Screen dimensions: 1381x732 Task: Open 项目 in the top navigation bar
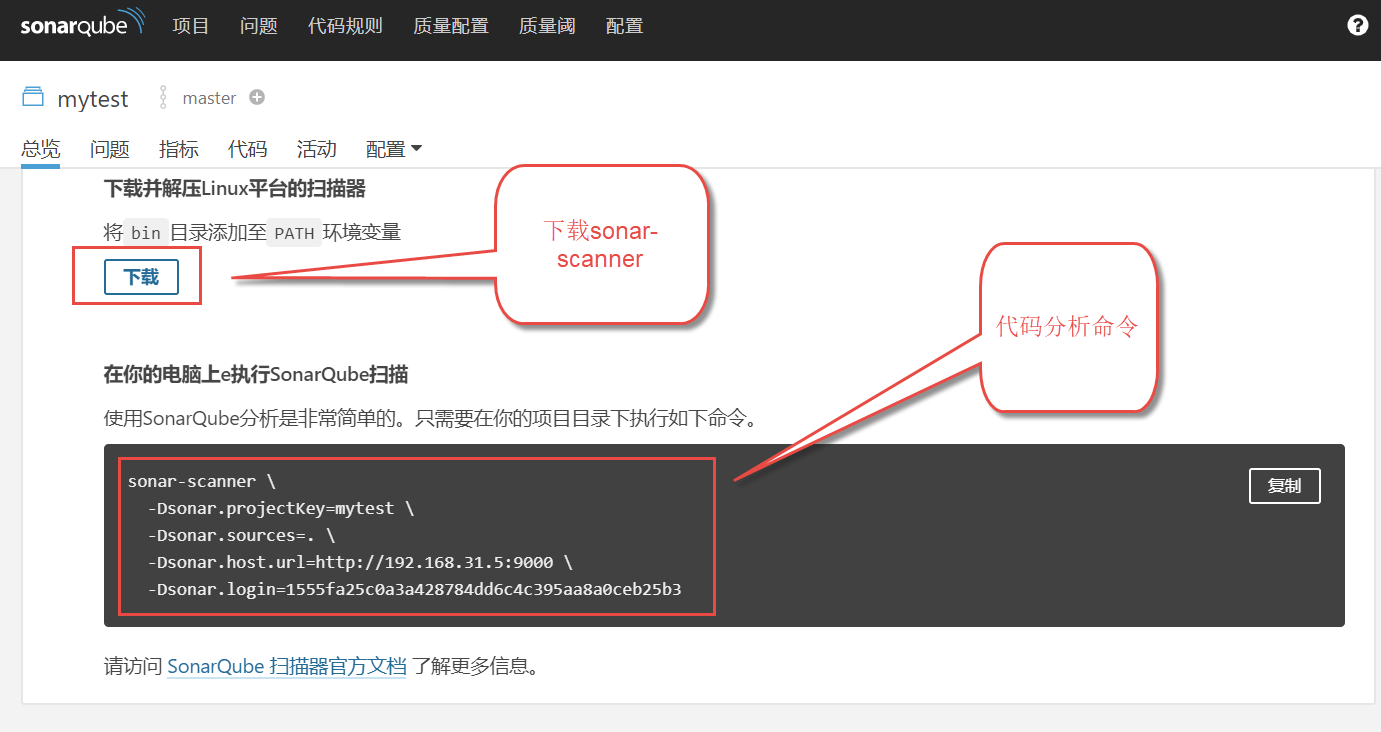coord(191,26)
